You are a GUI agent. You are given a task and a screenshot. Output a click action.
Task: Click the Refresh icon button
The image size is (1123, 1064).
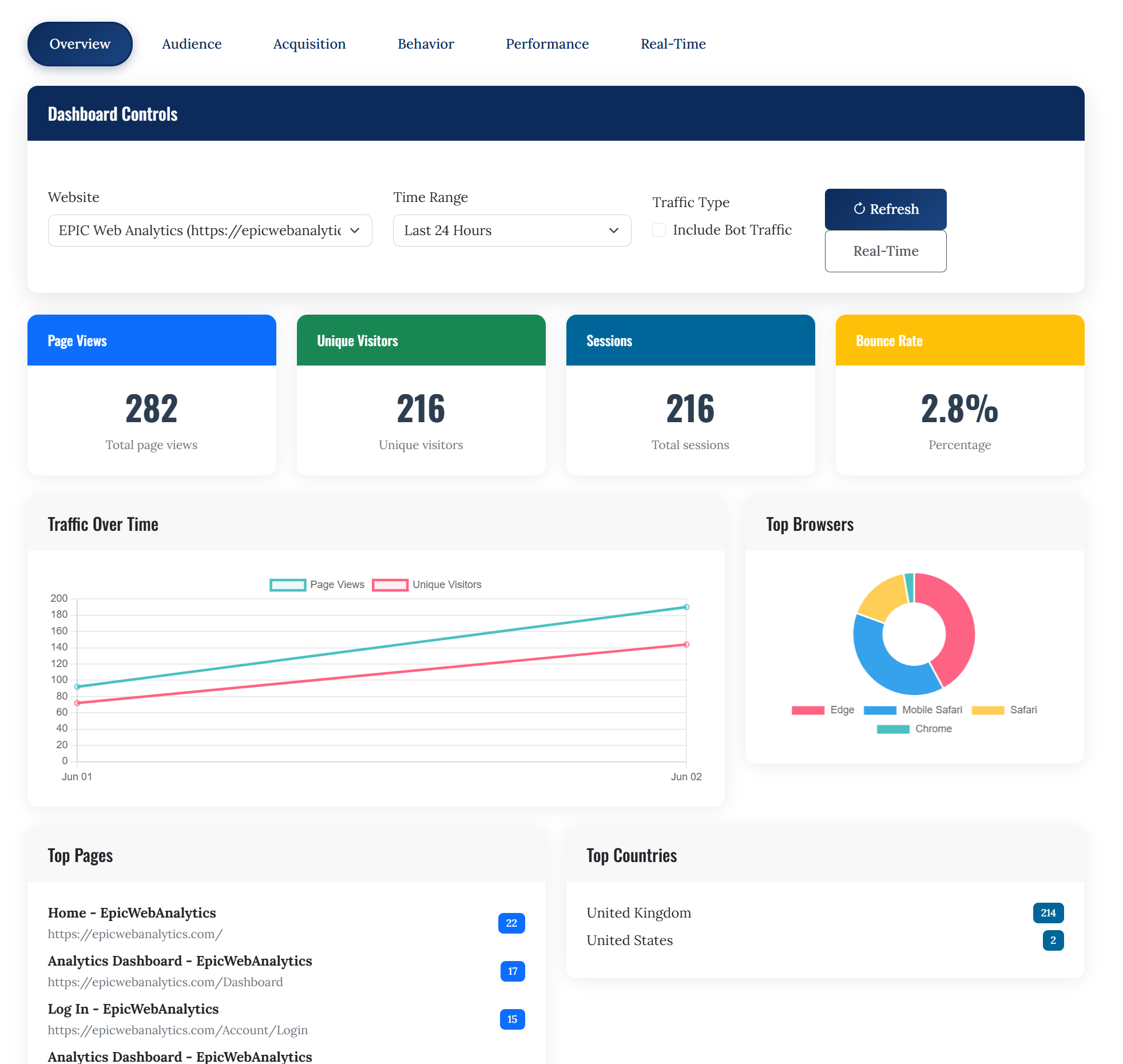[885, 209]
